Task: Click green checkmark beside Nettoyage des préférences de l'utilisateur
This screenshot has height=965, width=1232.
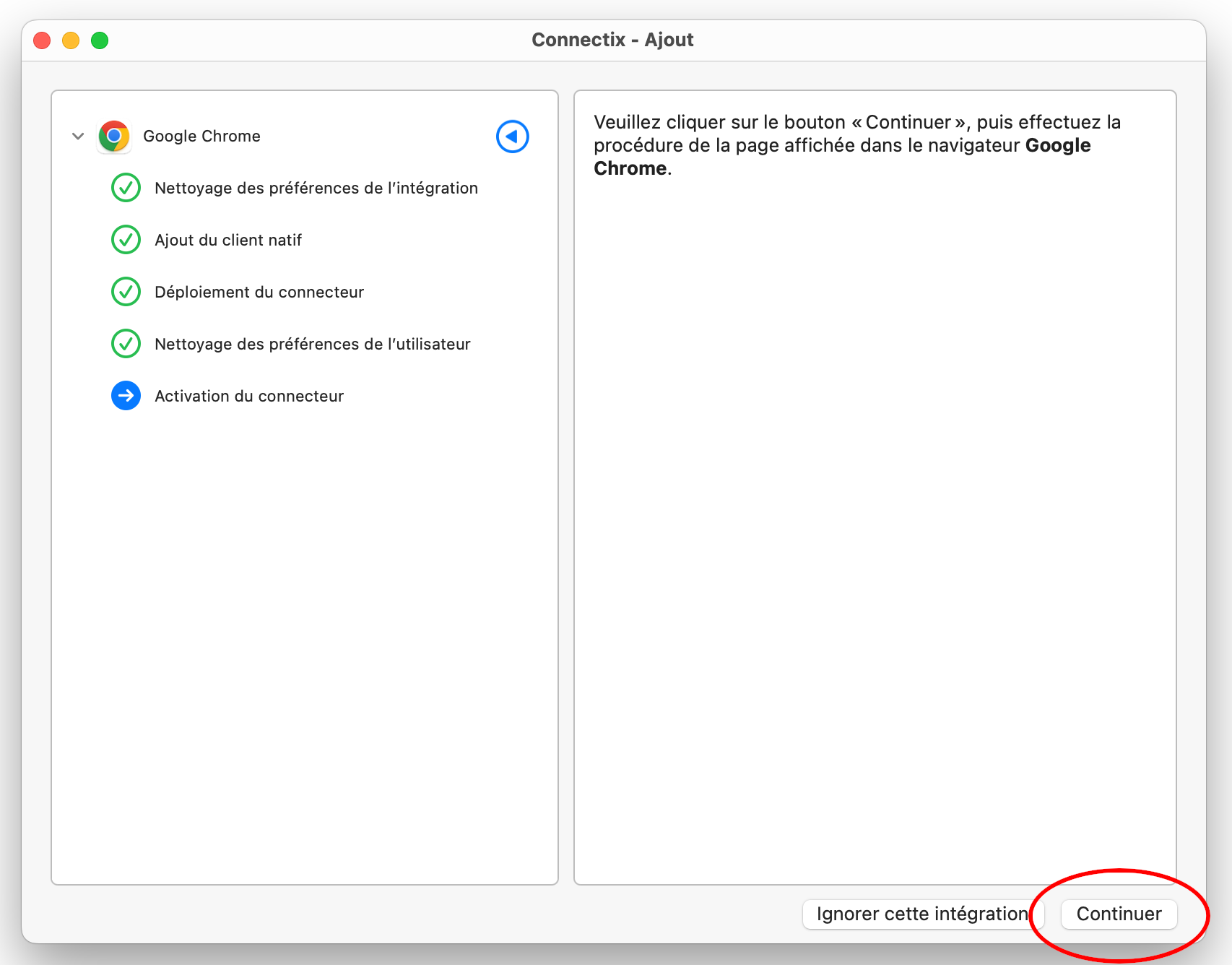Action: (x=126, y=344)
